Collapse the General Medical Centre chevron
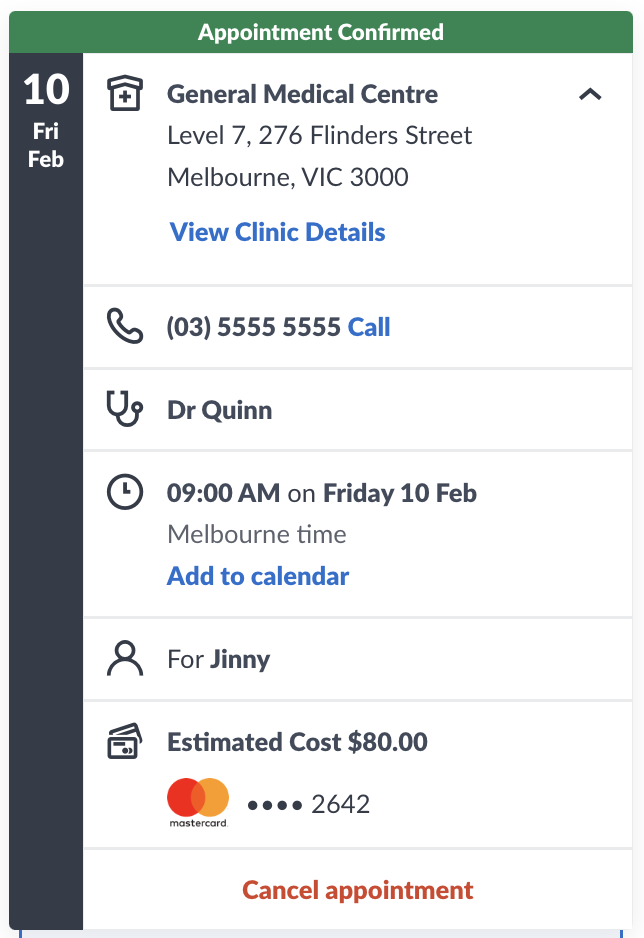This screenshot has height=938, width=644. pos(590,94)
